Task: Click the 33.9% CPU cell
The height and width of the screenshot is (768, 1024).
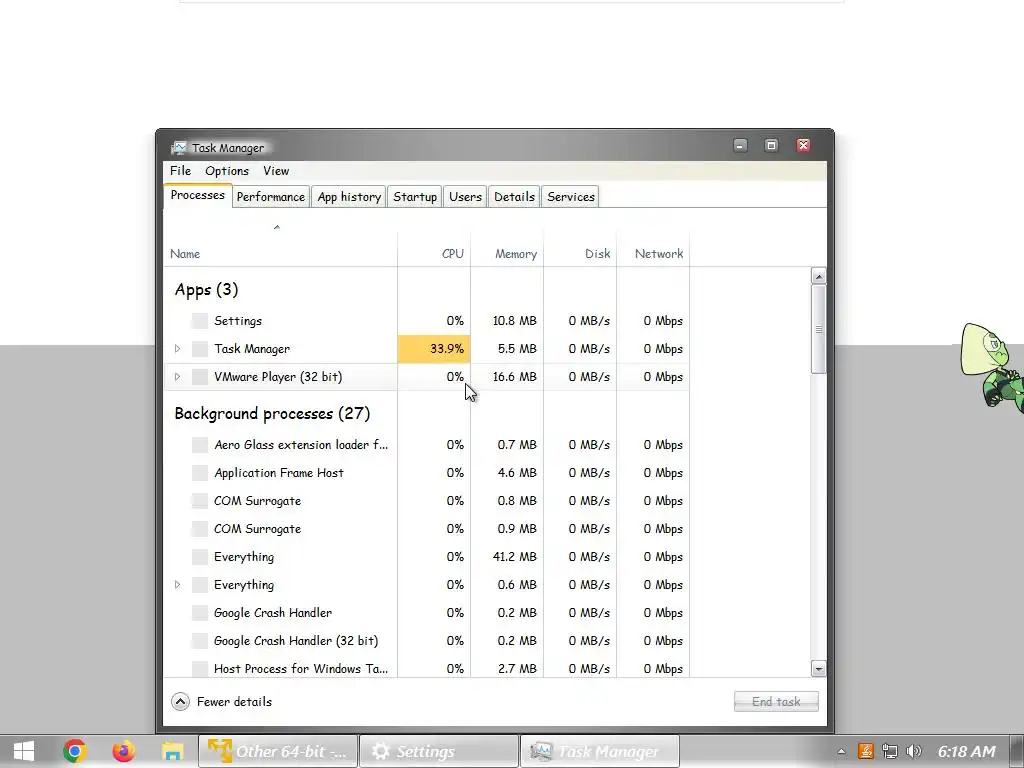Action: [434, 349]
